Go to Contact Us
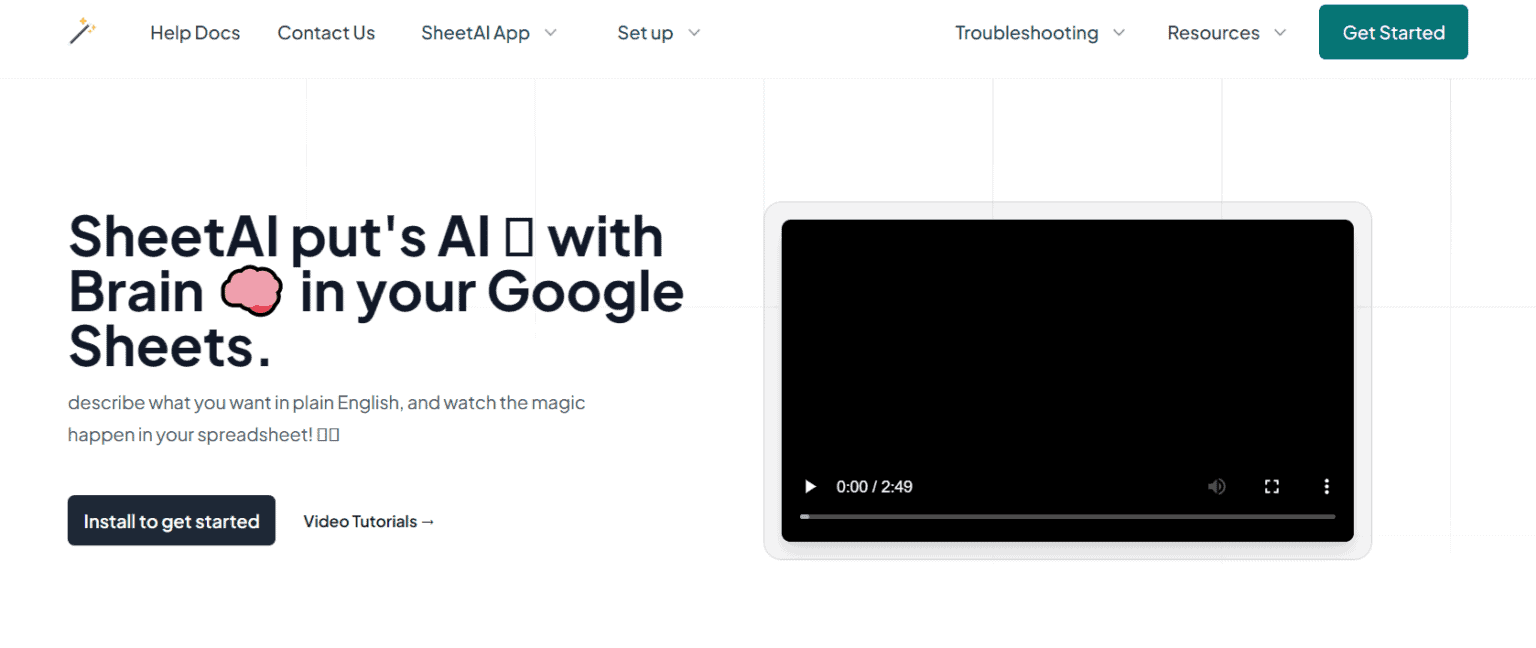 (326, 33)
